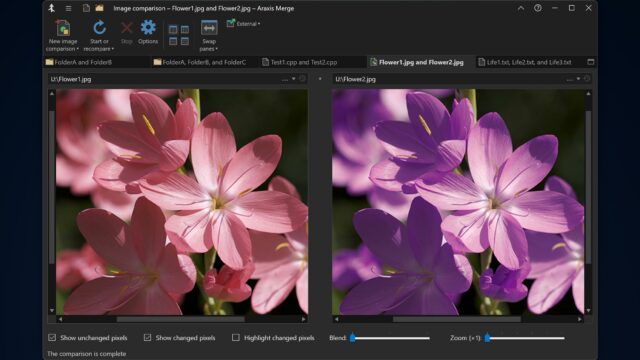Click the greyed Stop icon
Viewport: 640px width, 360px height.
127,28
